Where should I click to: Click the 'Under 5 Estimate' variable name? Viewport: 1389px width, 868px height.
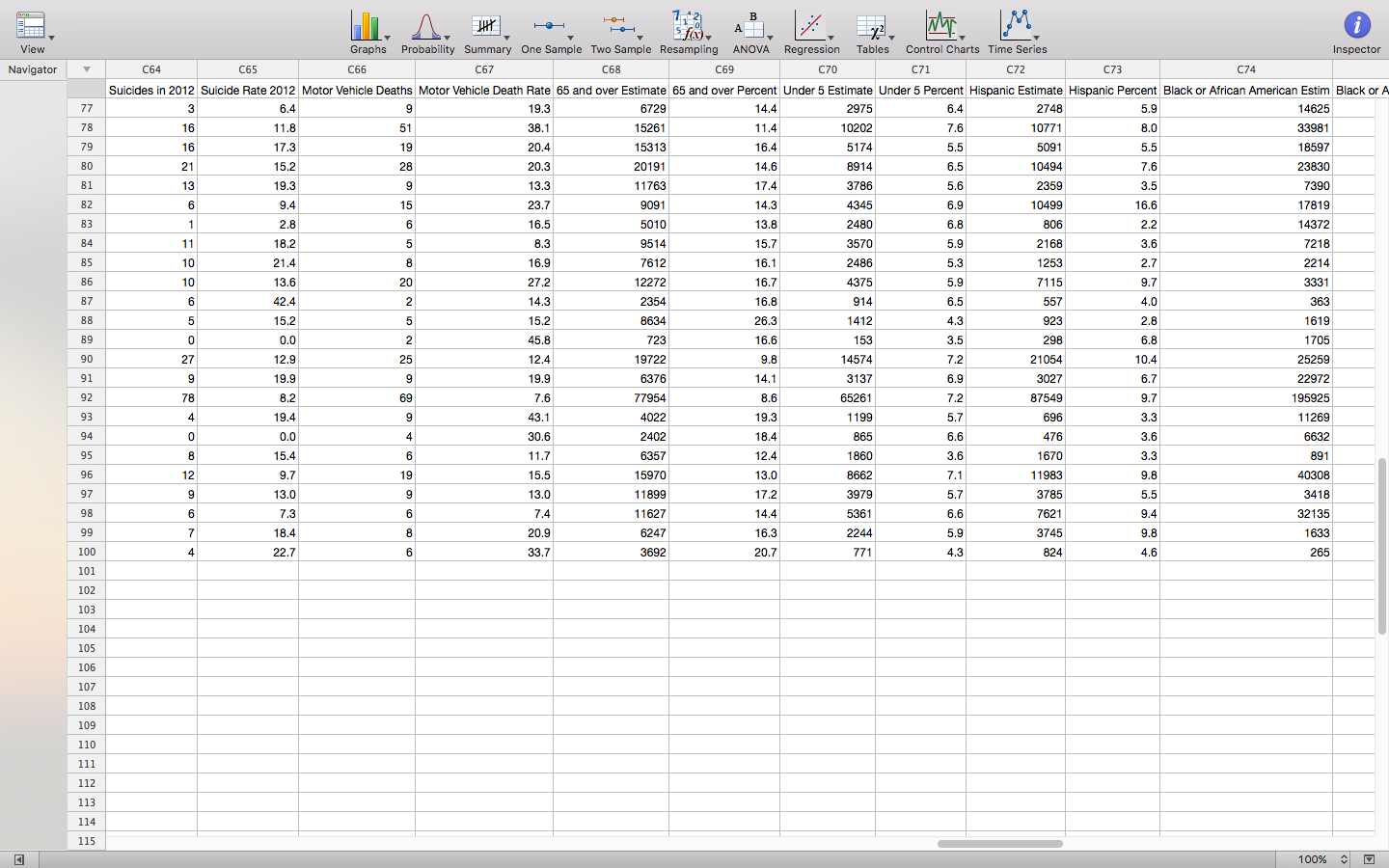(828, 90)
